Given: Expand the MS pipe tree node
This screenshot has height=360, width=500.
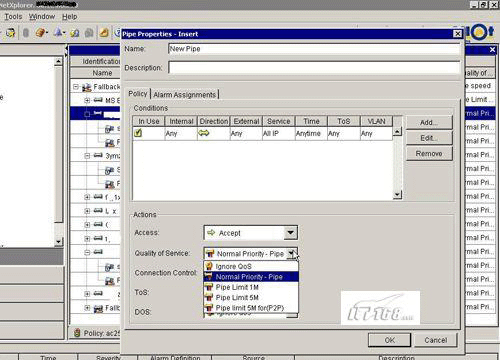Looking at the screenshot, I should (x=87, y=100).
